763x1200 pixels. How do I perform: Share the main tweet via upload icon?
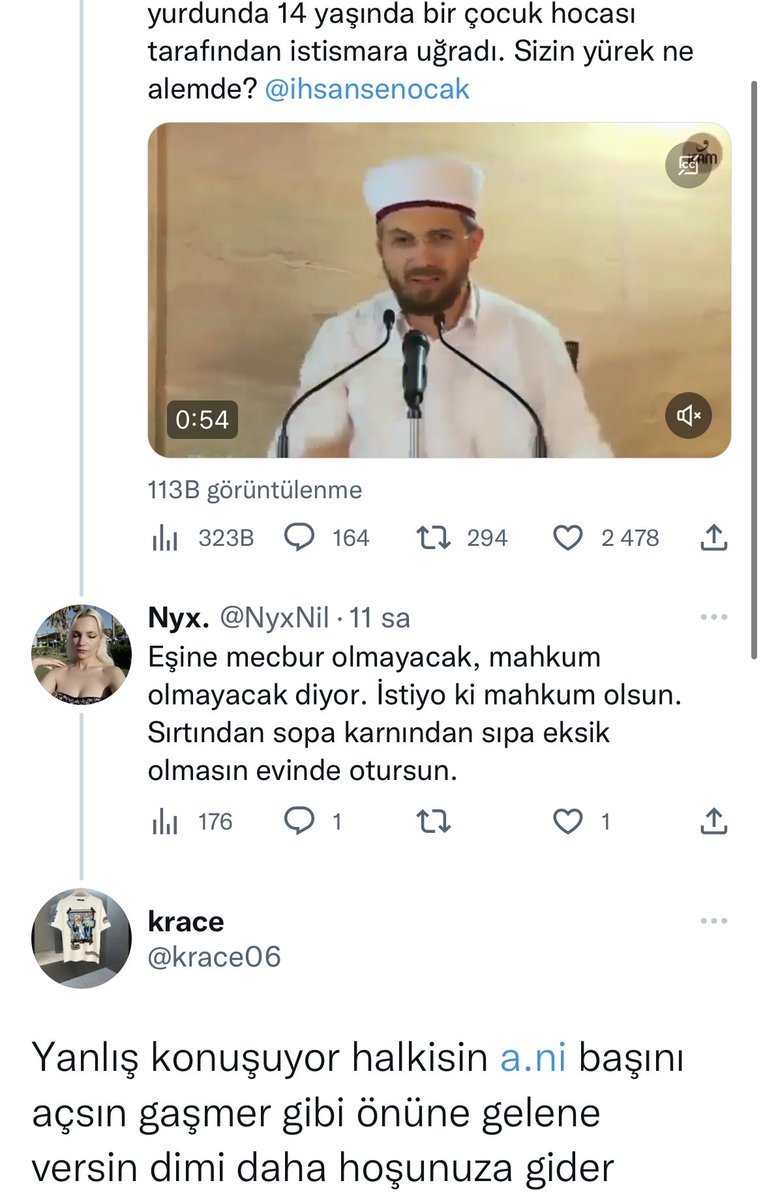(x=712, y=538)
